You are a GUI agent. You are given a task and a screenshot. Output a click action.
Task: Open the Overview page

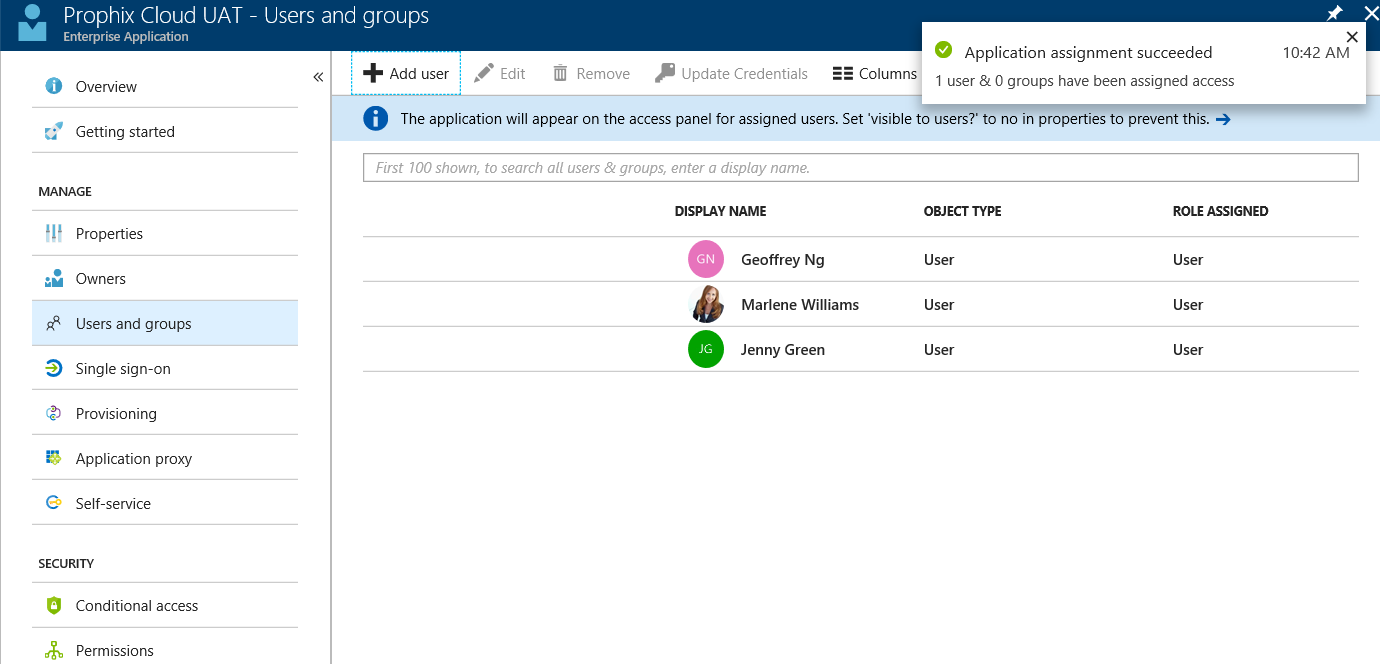[x=165, y=86]
